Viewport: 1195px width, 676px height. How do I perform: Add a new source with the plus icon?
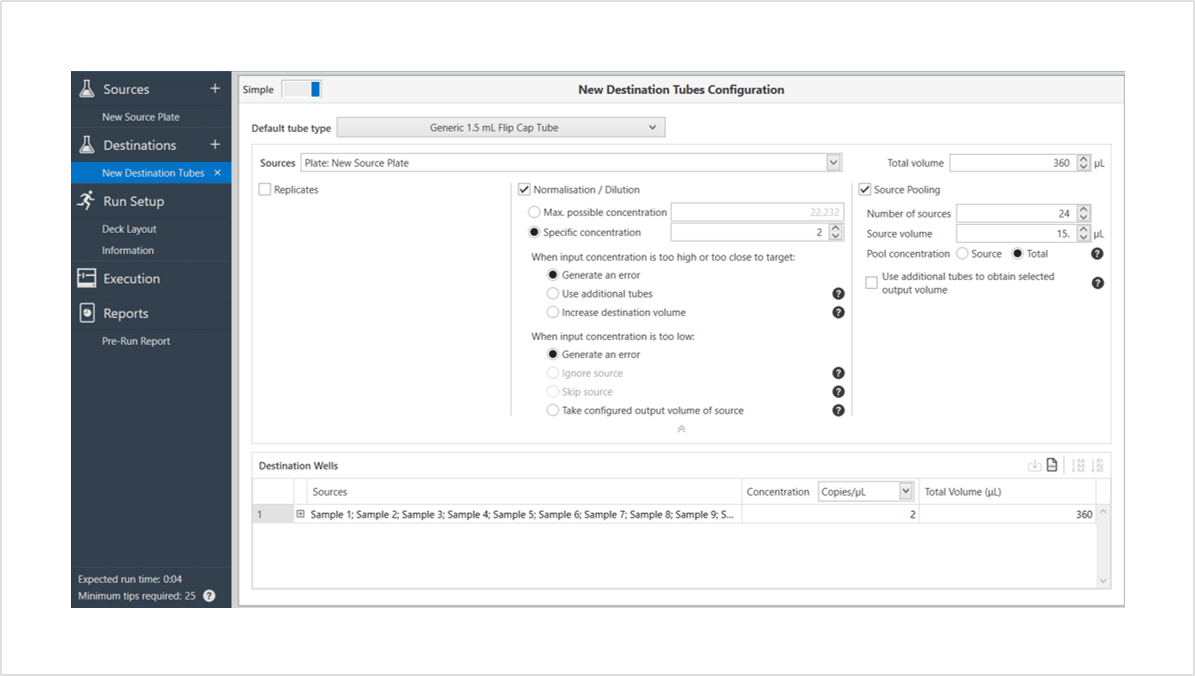point(214,89)
